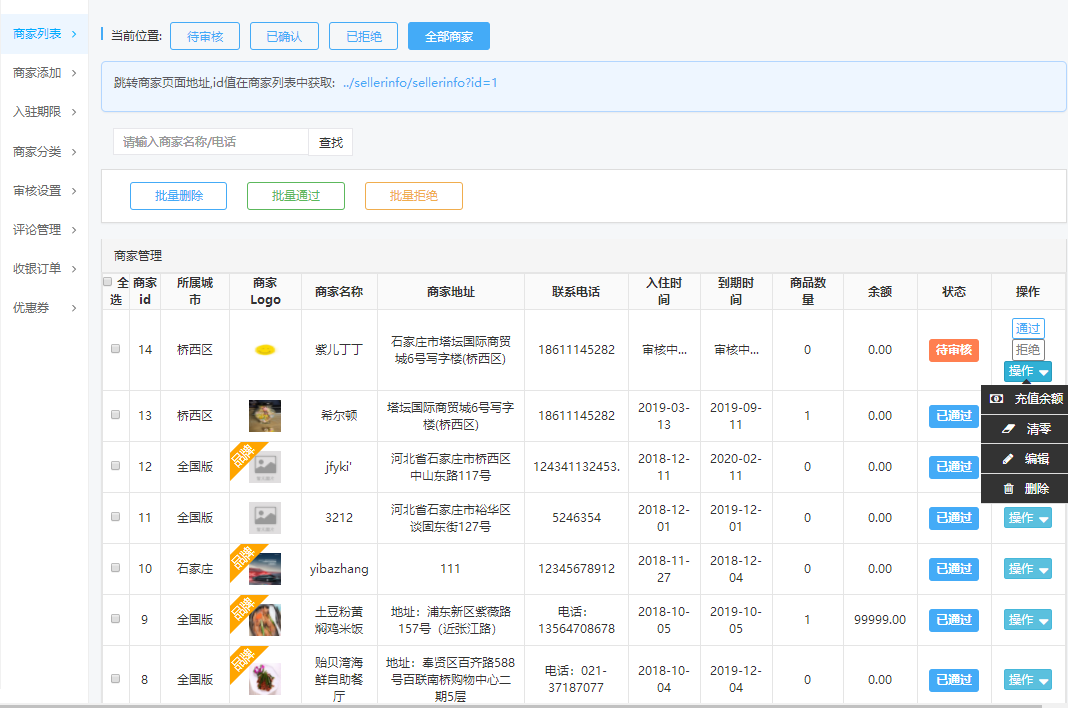The width and height of the screenshot is (1068, 708).
Task: Focus the merchant name/phone search field
Action: pos(210,142)
